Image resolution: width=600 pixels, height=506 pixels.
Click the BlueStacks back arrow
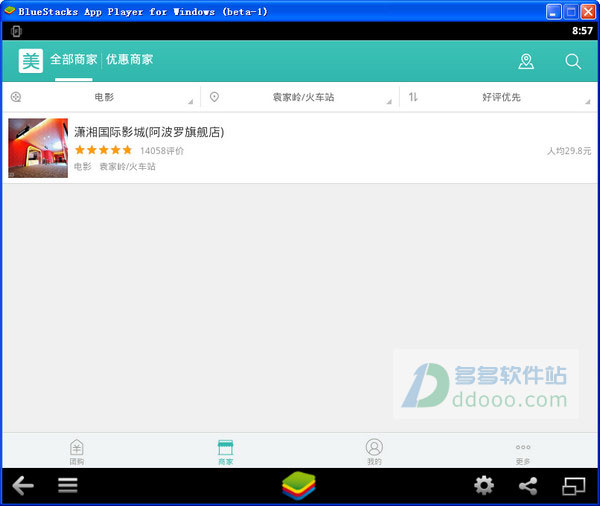pos(23,486)
